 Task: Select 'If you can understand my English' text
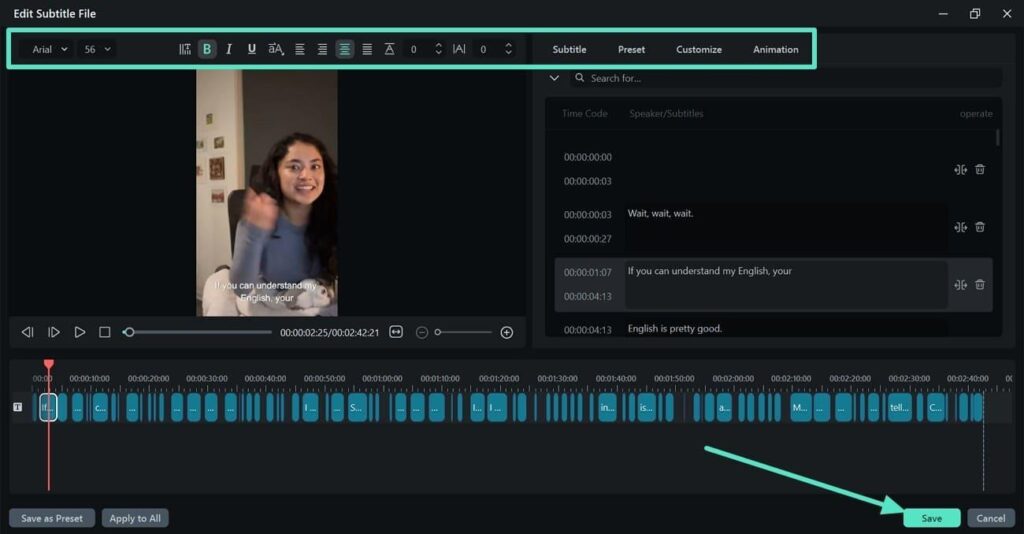[709, 271]
